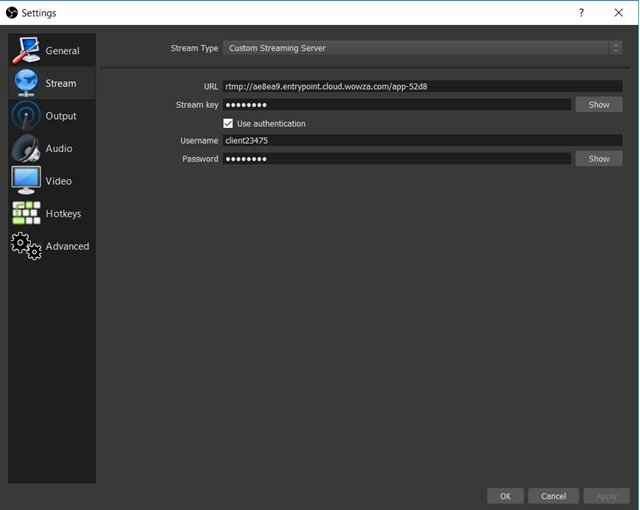Click the Stream Type stepper arrows
The image size is (640, 510).
point(616,48)
